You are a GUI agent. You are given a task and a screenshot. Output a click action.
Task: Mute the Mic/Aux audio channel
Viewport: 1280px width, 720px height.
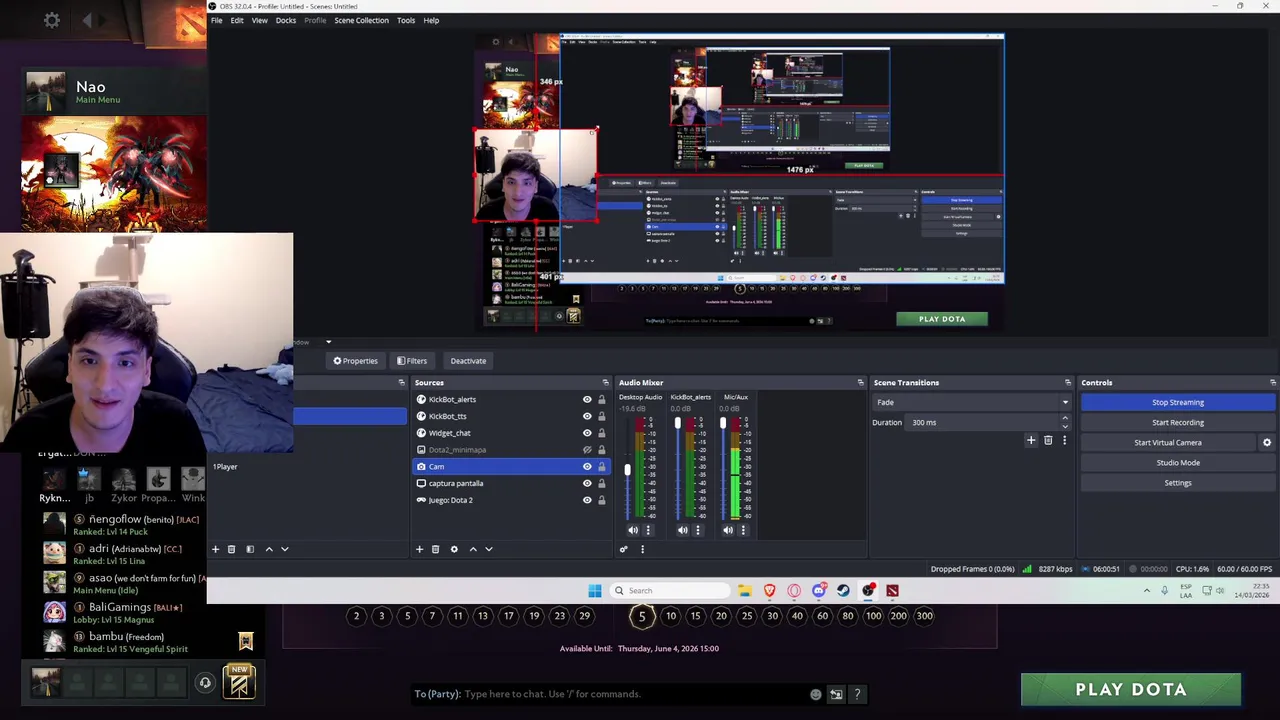point(728,530)
